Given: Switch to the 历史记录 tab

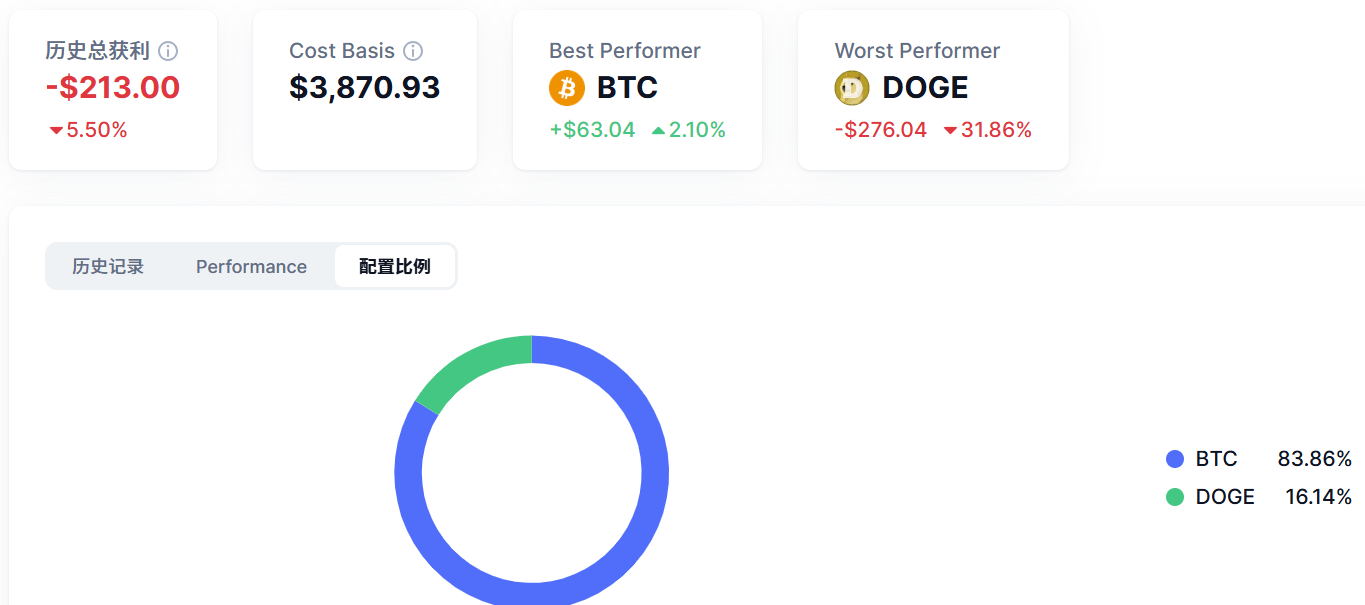Looking at the screenshot, I should [108, 267].
